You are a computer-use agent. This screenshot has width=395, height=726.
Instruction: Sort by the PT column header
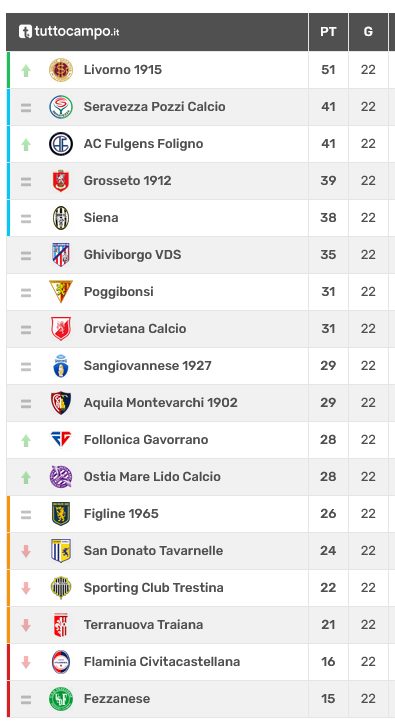[328, 32]
